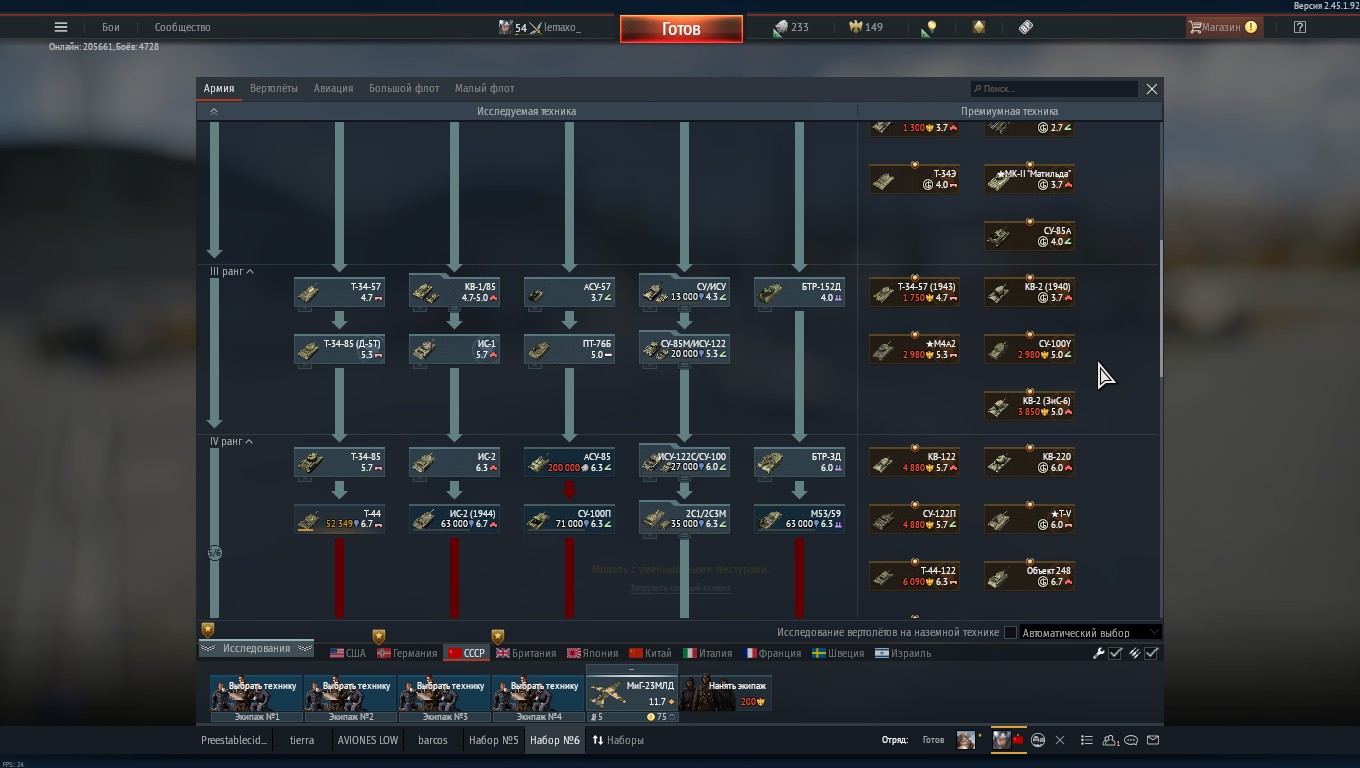Collapse the Исследования panel
The height and width of the screenshot is (768, 1360).
click(256, 648)
